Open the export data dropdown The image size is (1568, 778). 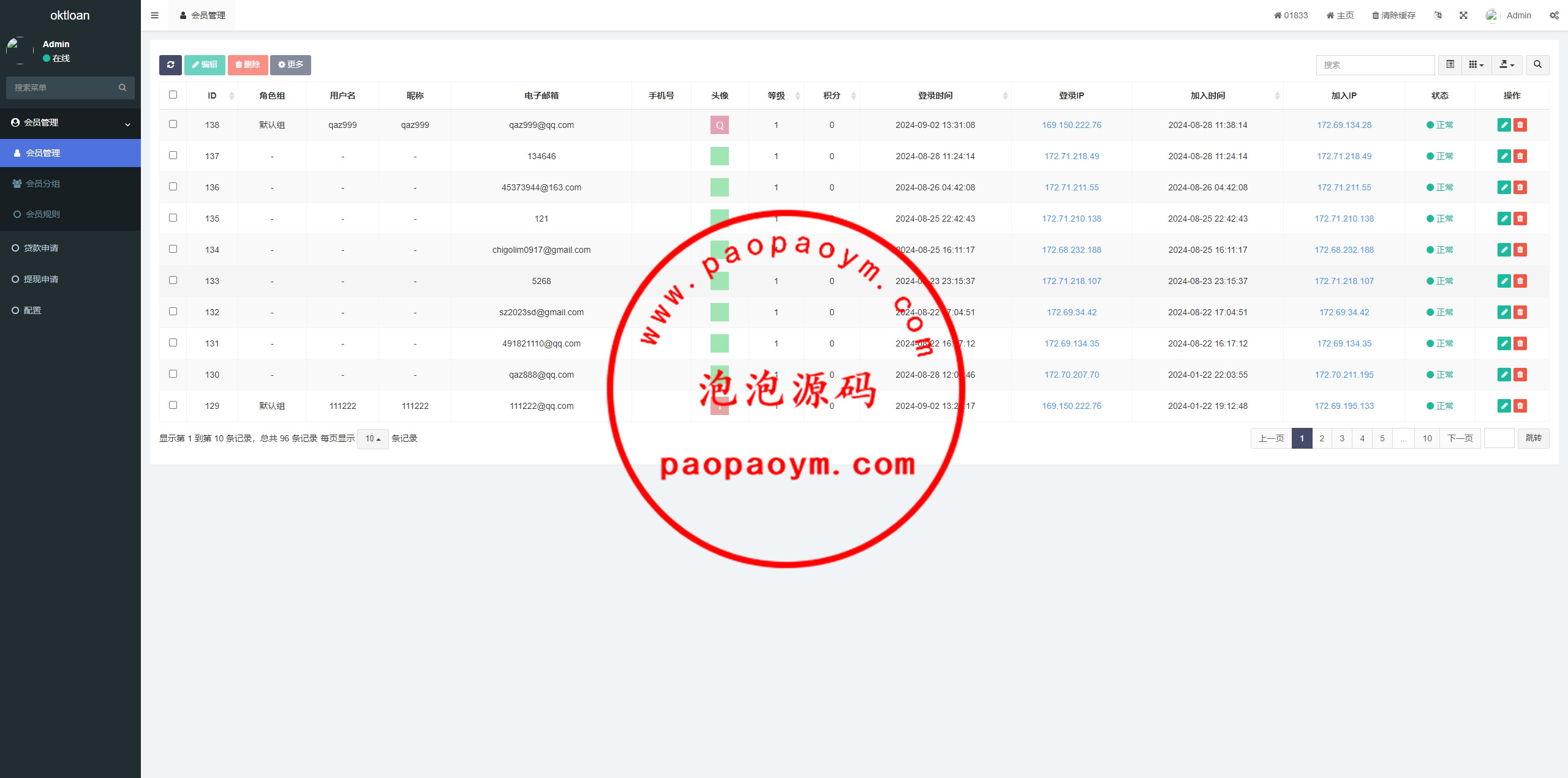pos(1507,65)
